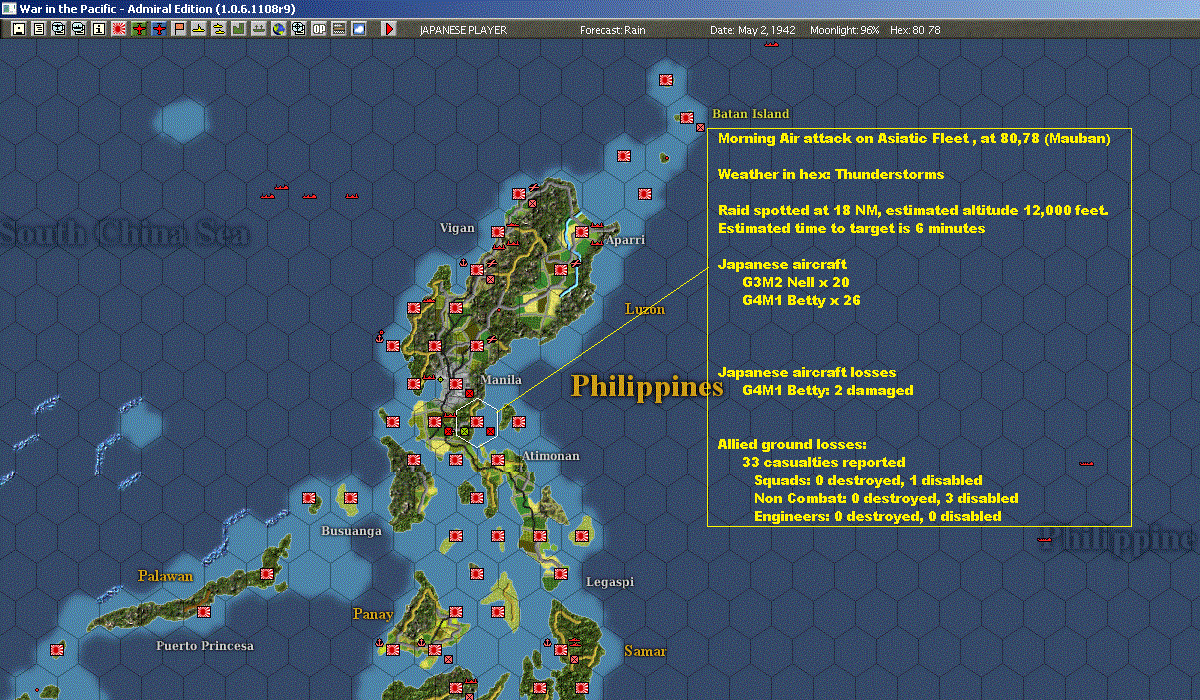Click the 'Moonlight: 96%' status text
The image size is (1200, 700).
[845, 30]
